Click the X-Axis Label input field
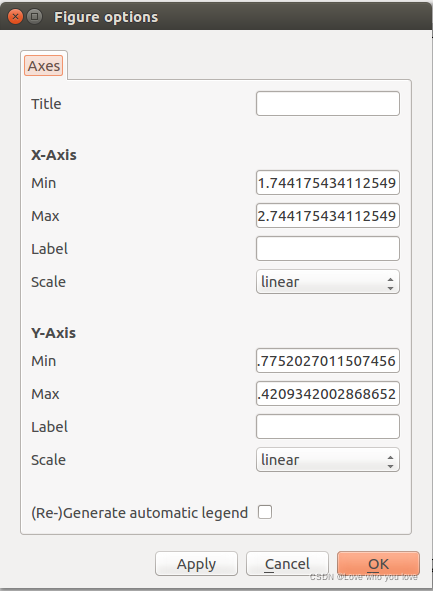This screenshot has height=591, width=433. (x=328, y=248)
